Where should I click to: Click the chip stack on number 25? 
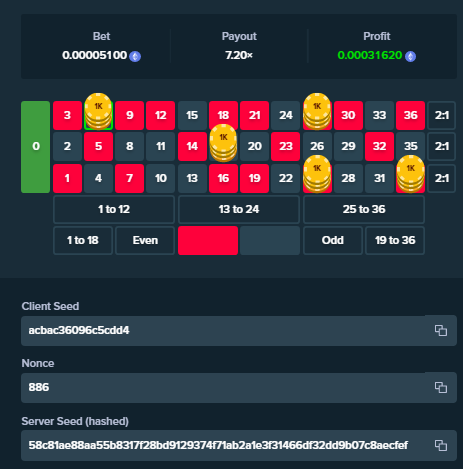(317, 174)
